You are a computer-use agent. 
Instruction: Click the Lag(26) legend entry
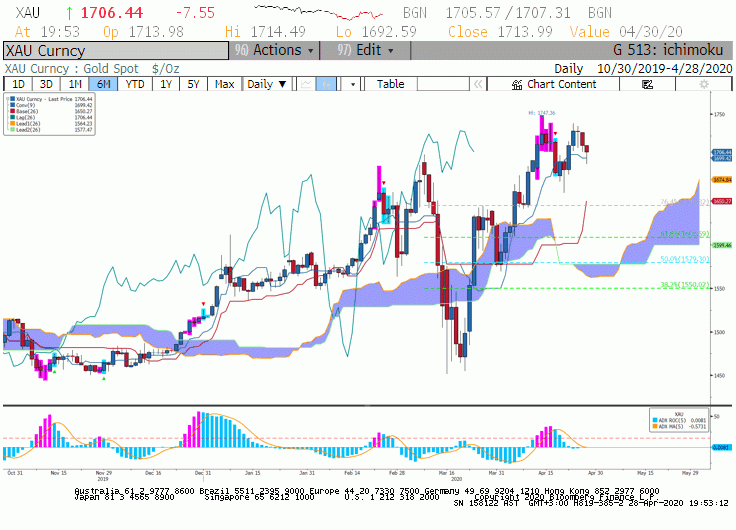pos(51,117)
